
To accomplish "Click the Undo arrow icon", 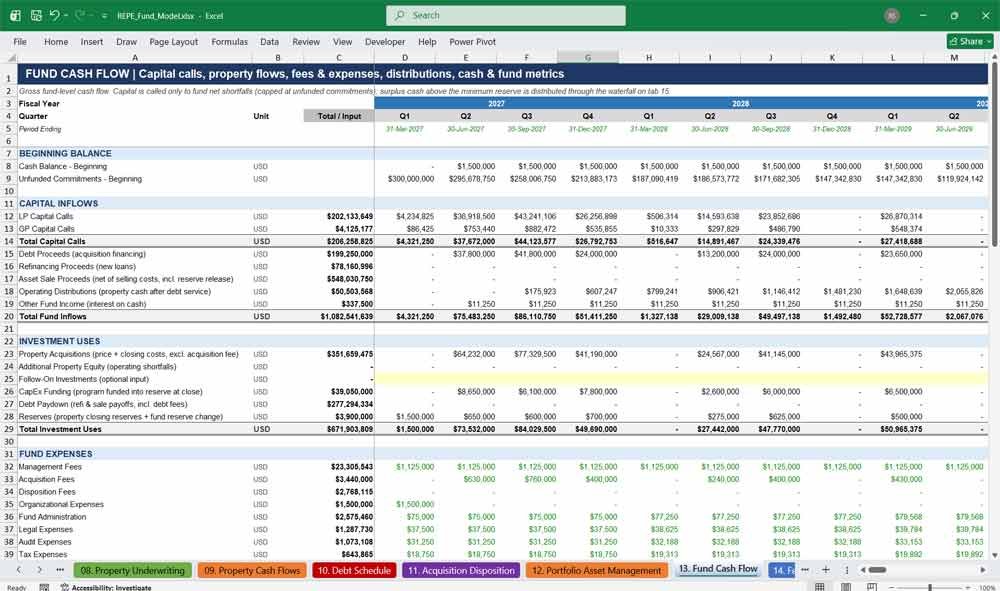I will tap(55, 15).
